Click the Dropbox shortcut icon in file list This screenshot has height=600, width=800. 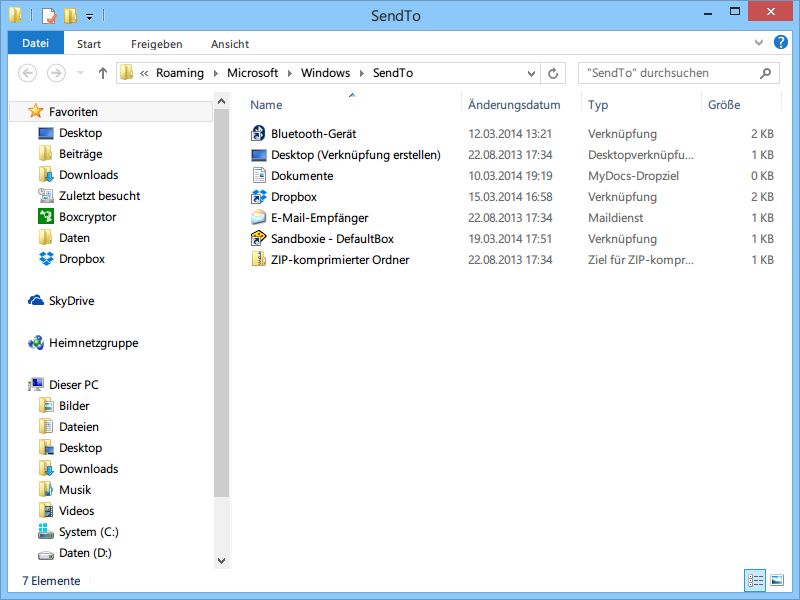[x=259, y=196]
